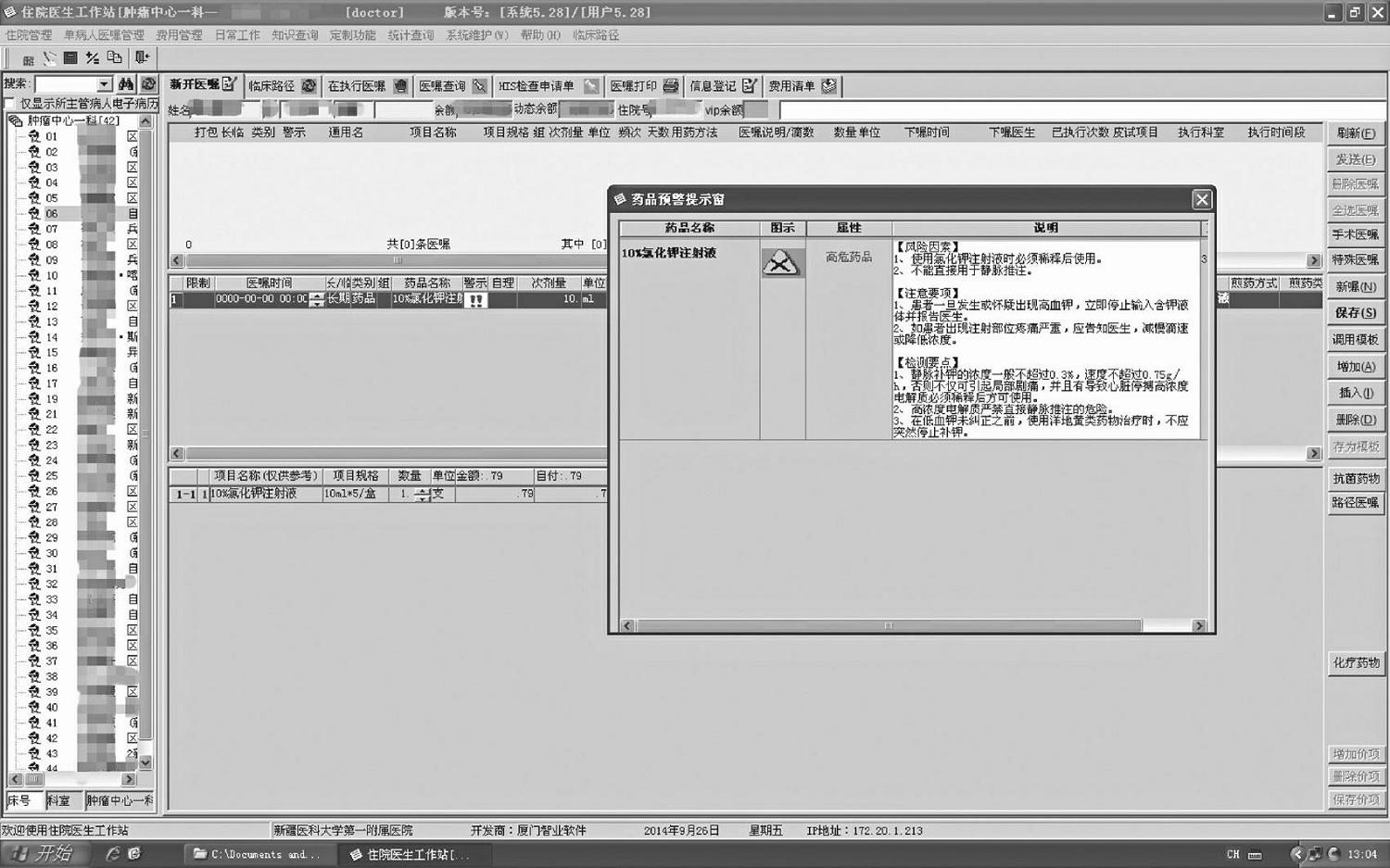Click the binoculars search icon

point(126,84)
